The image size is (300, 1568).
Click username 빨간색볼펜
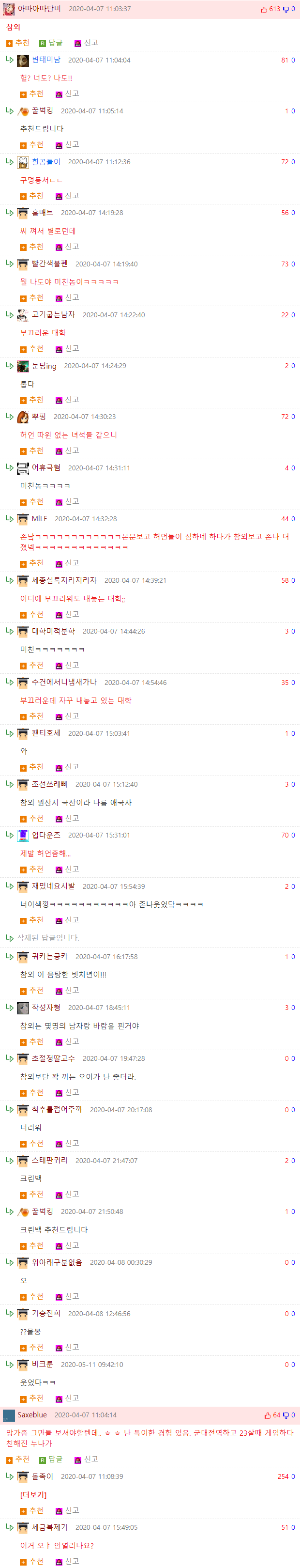[x=50, y=264]
